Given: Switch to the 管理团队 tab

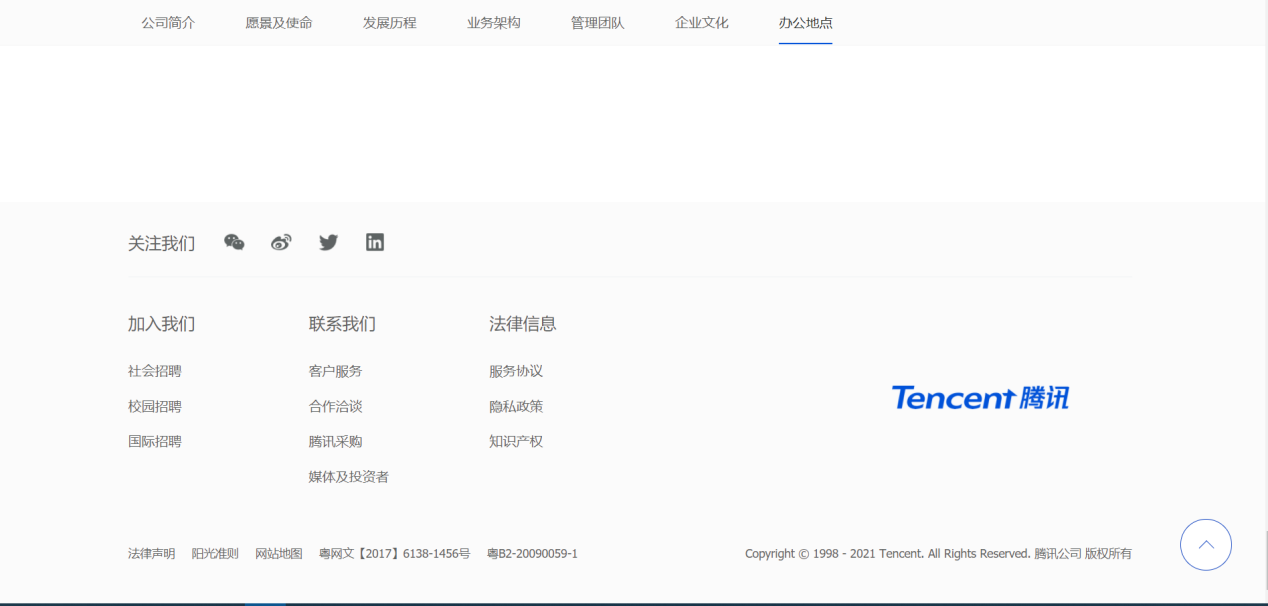Looking at the screenshot, I should click(598, 22).
